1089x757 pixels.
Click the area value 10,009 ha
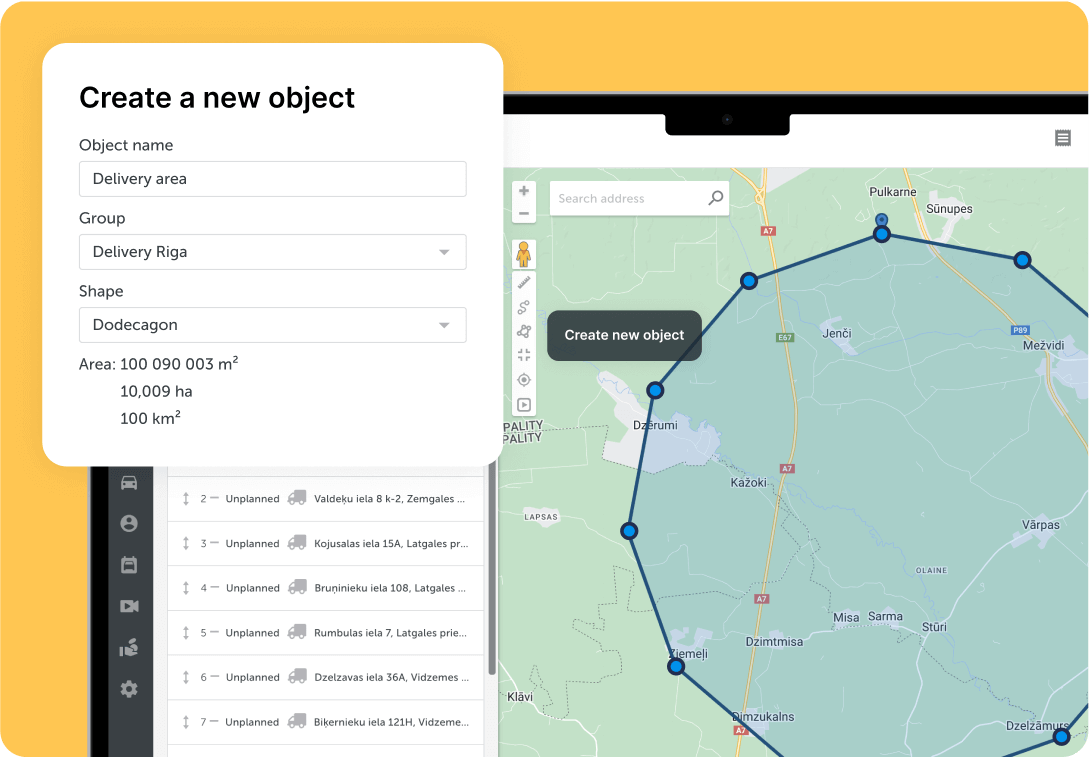pos(156,391)
